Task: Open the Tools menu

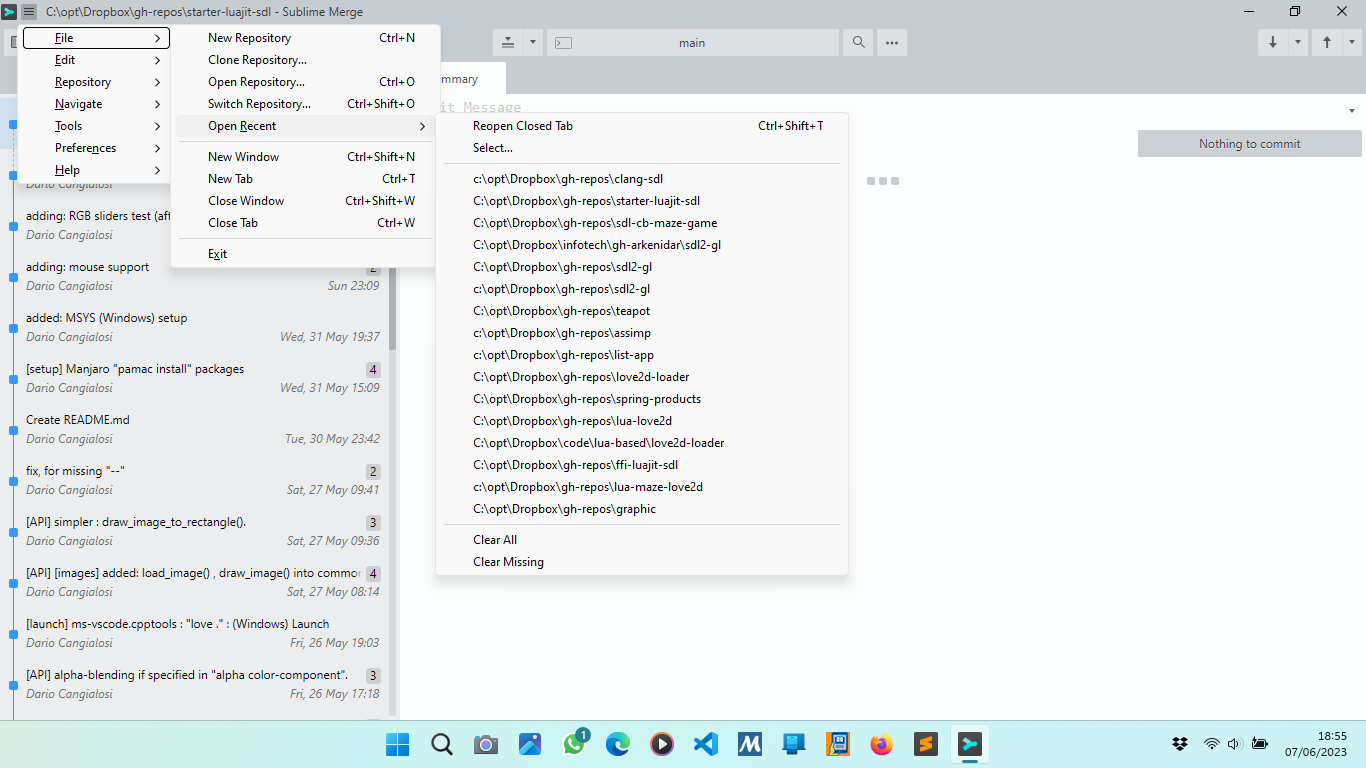Action: (x=96, y=126)
